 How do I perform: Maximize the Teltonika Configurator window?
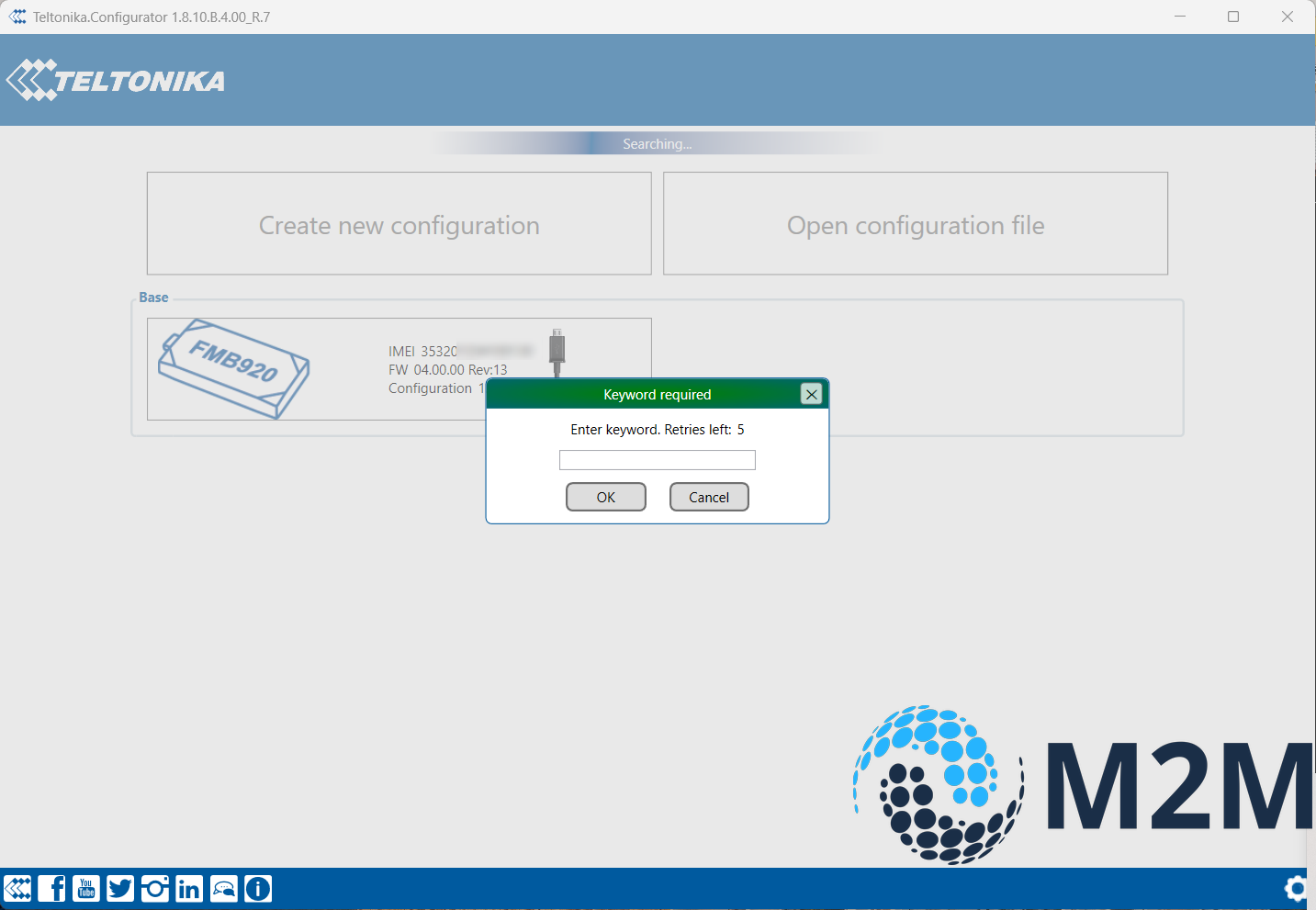[x=1233, y=17]
